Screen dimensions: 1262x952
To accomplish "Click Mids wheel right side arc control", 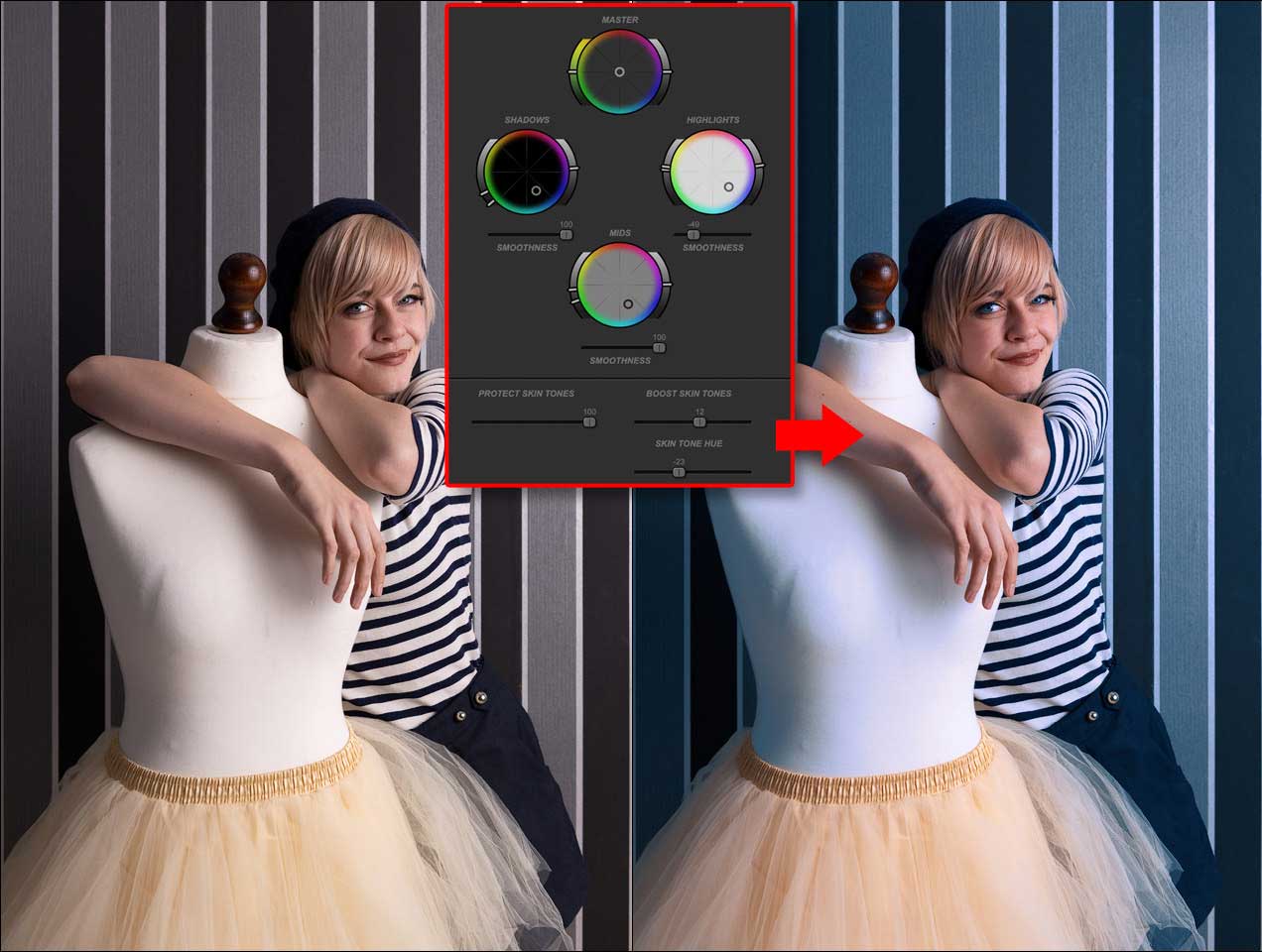I will coord(666,286).
